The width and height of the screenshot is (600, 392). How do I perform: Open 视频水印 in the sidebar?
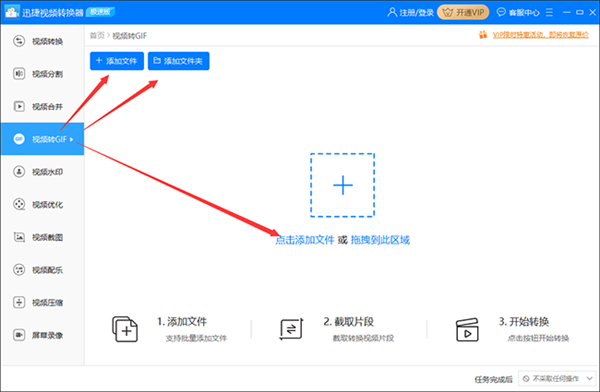42,172
